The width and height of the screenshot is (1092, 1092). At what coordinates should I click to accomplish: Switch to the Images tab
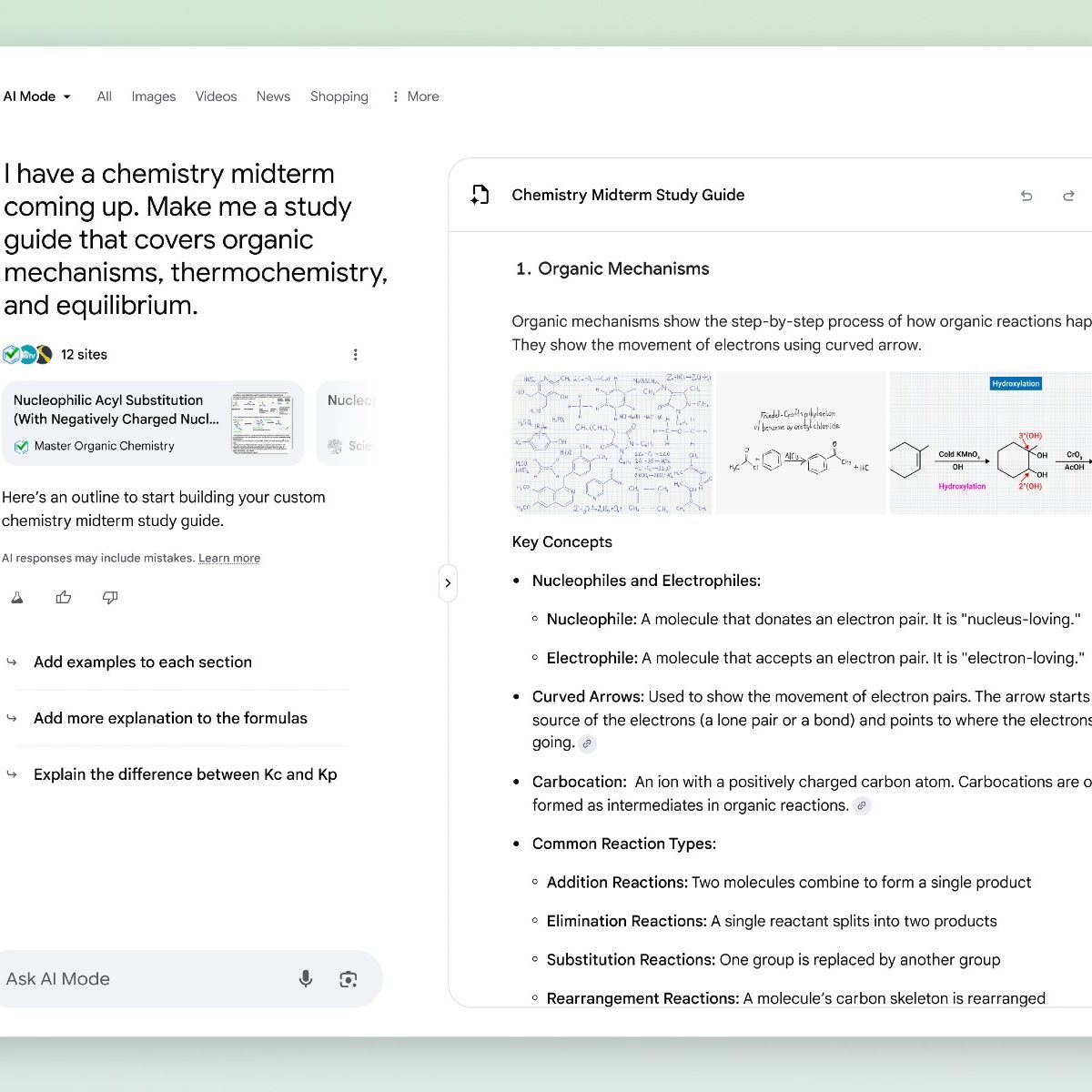pyautogui.click(x=153, y=96)
